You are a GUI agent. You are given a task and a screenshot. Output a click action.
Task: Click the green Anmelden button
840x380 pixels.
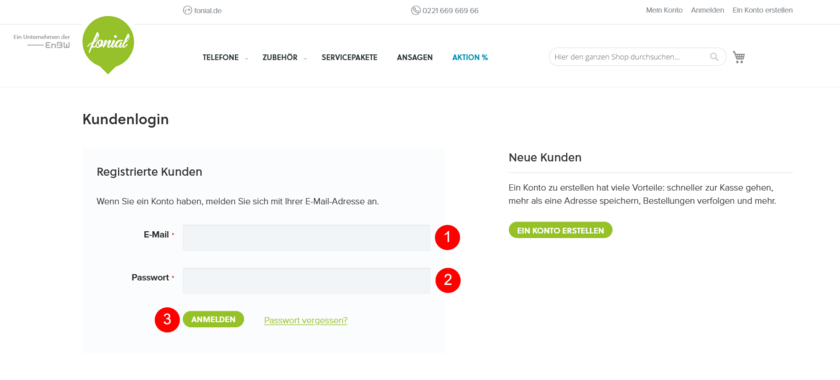click(213, 319)
